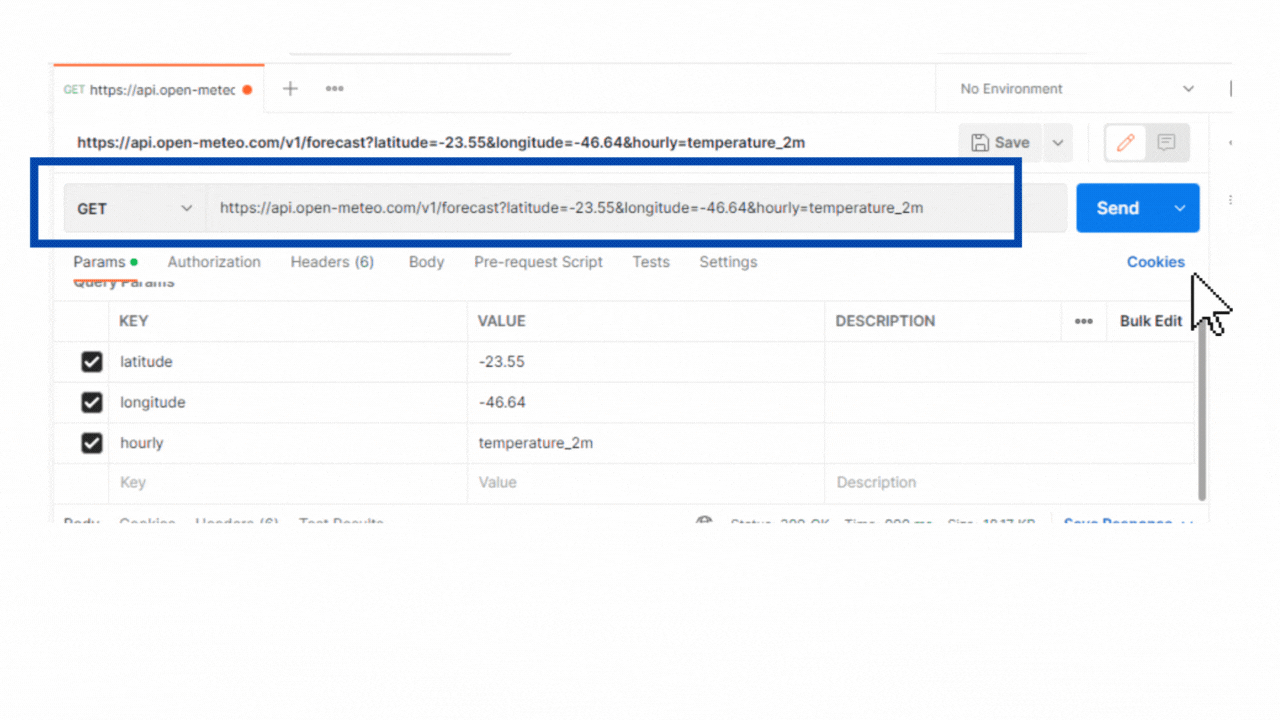The image size is (1280, 720).
Task: Click the empty Key placeholder field
Action: click(x=288, y=483)
